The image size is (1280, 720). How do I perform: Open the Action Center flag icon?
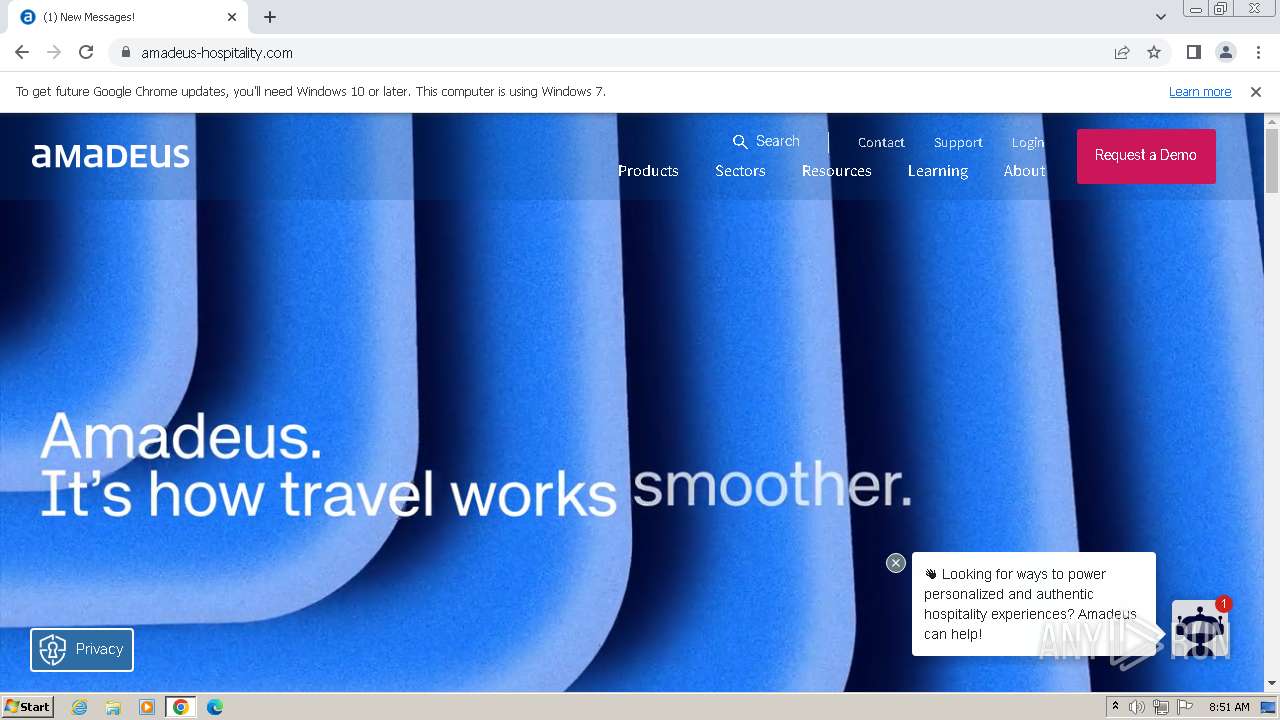pos(1185,707)
